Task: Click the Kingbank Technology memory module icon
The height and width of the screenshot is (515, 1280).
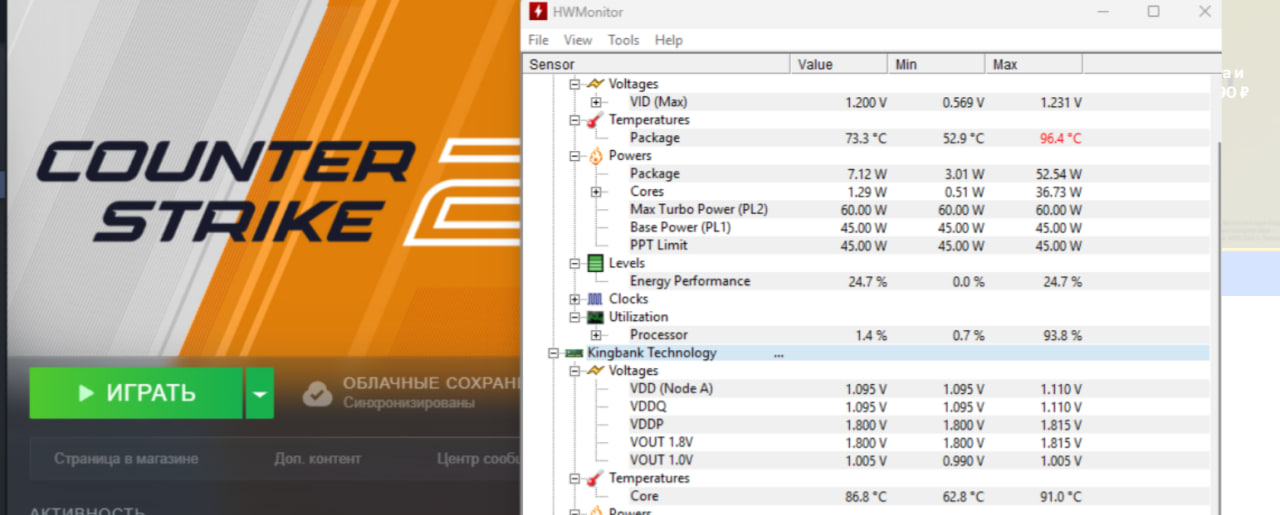Action: [574, 353]
